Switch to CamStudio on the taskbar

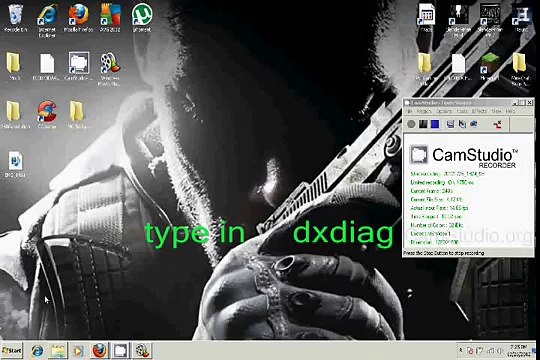(121, 351)
